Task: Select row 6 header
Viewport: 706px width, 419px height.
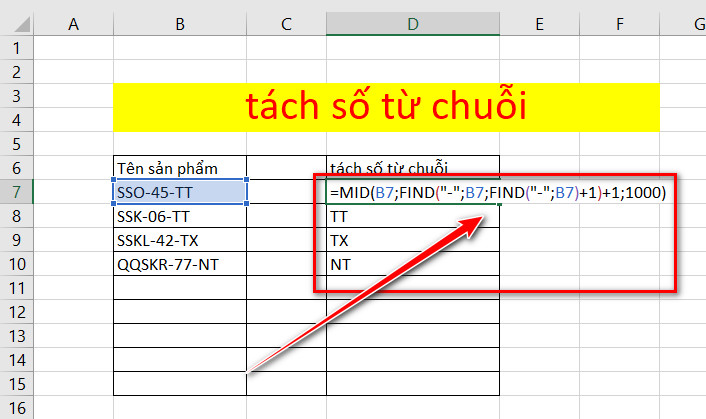Action: (x=17, y=167)
